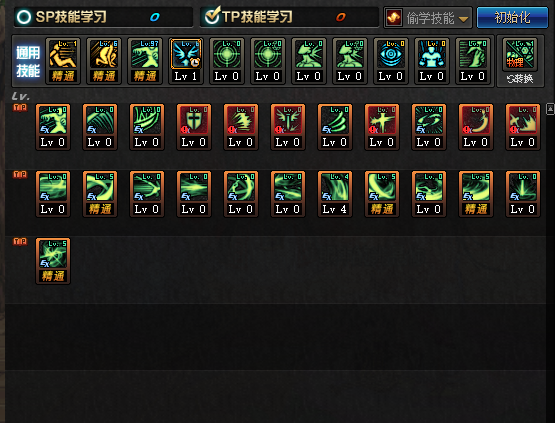This screenshot has height=423, width=555.
Task: Click the small orange icon left of 偷学技能
Action: click(394, 18)
